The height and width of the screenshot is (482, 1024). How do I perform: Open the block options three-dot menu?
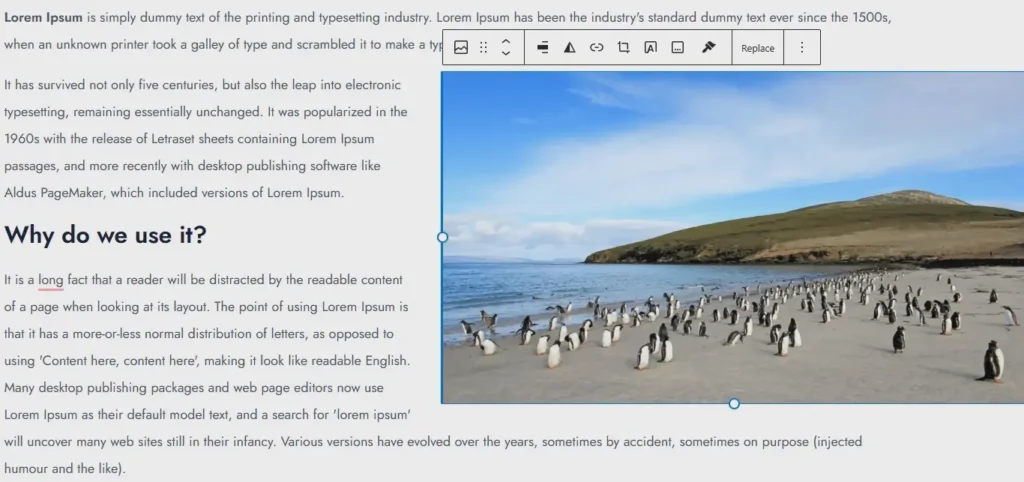pos(801,48)
